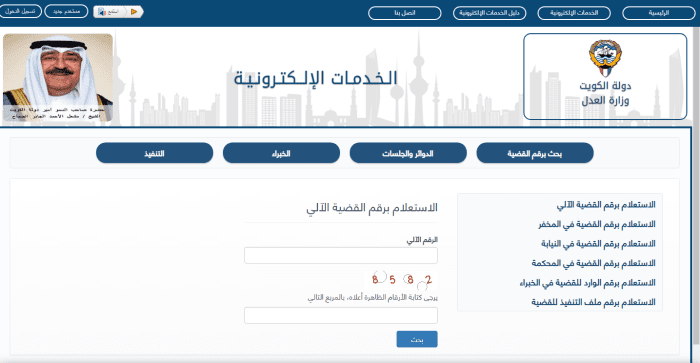Viewport: 700px width, 363px height.
Task: Select الخبراء tab
Action: (281, 153)
